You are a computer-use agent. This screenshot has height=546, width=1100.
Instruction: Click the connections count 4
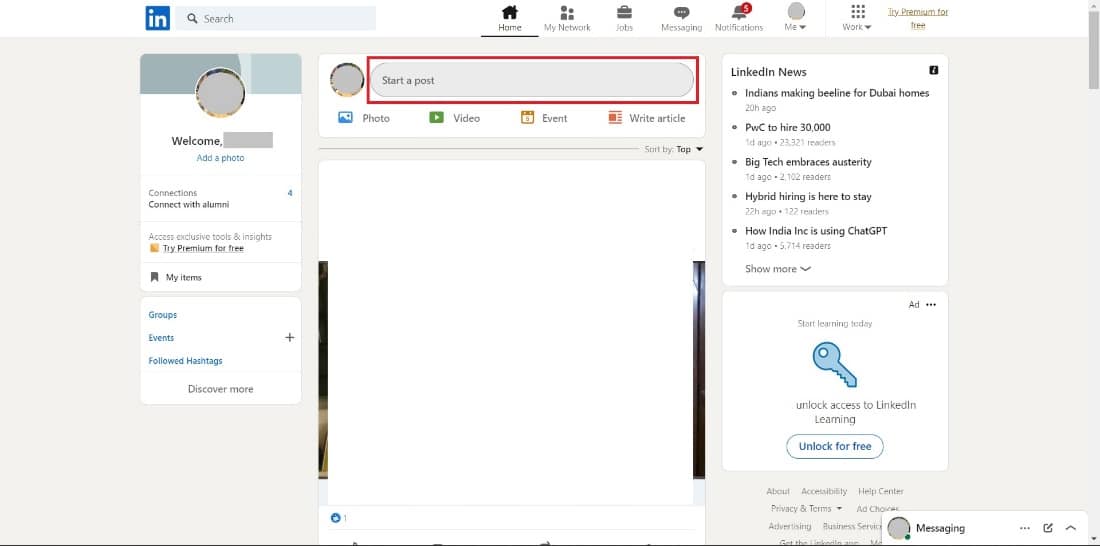[290, 193]
